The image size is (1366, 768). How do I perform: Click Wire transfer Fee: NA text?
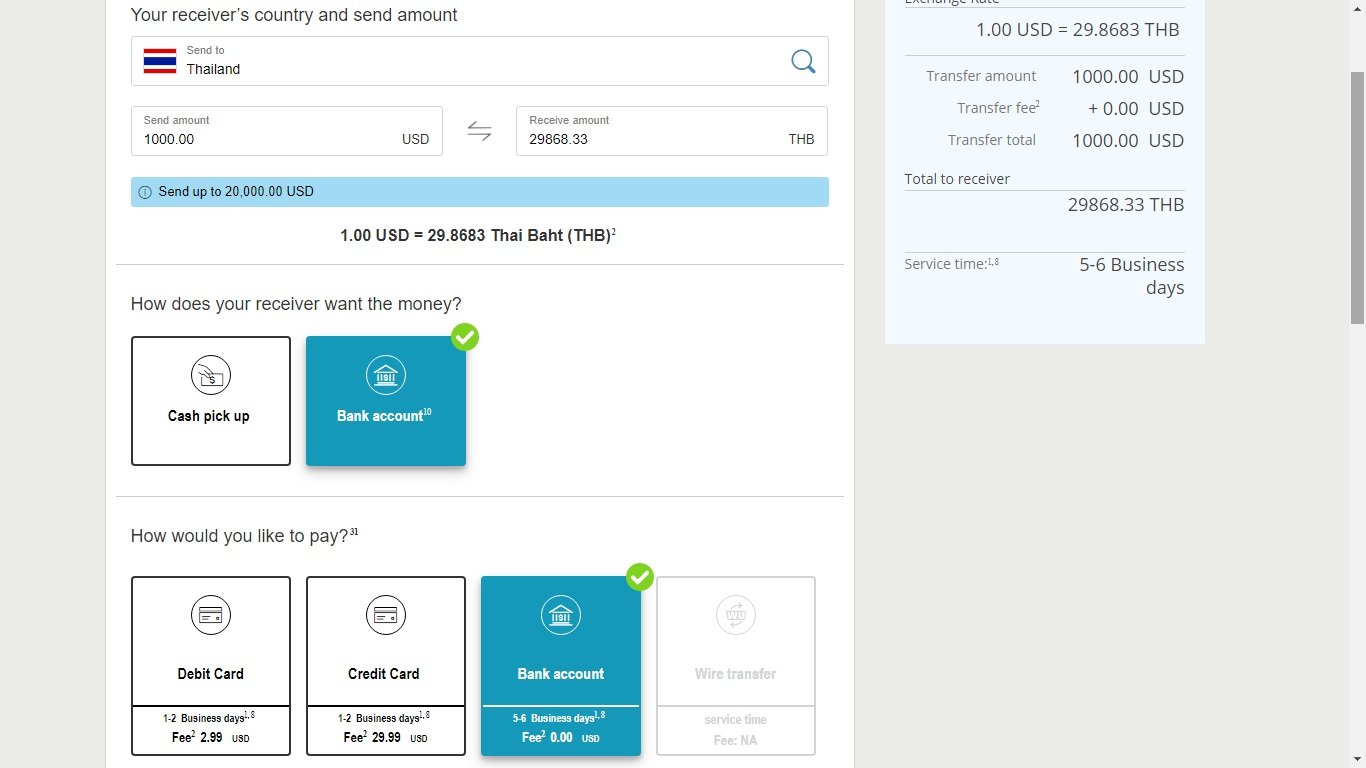click(x=736, y=741)
